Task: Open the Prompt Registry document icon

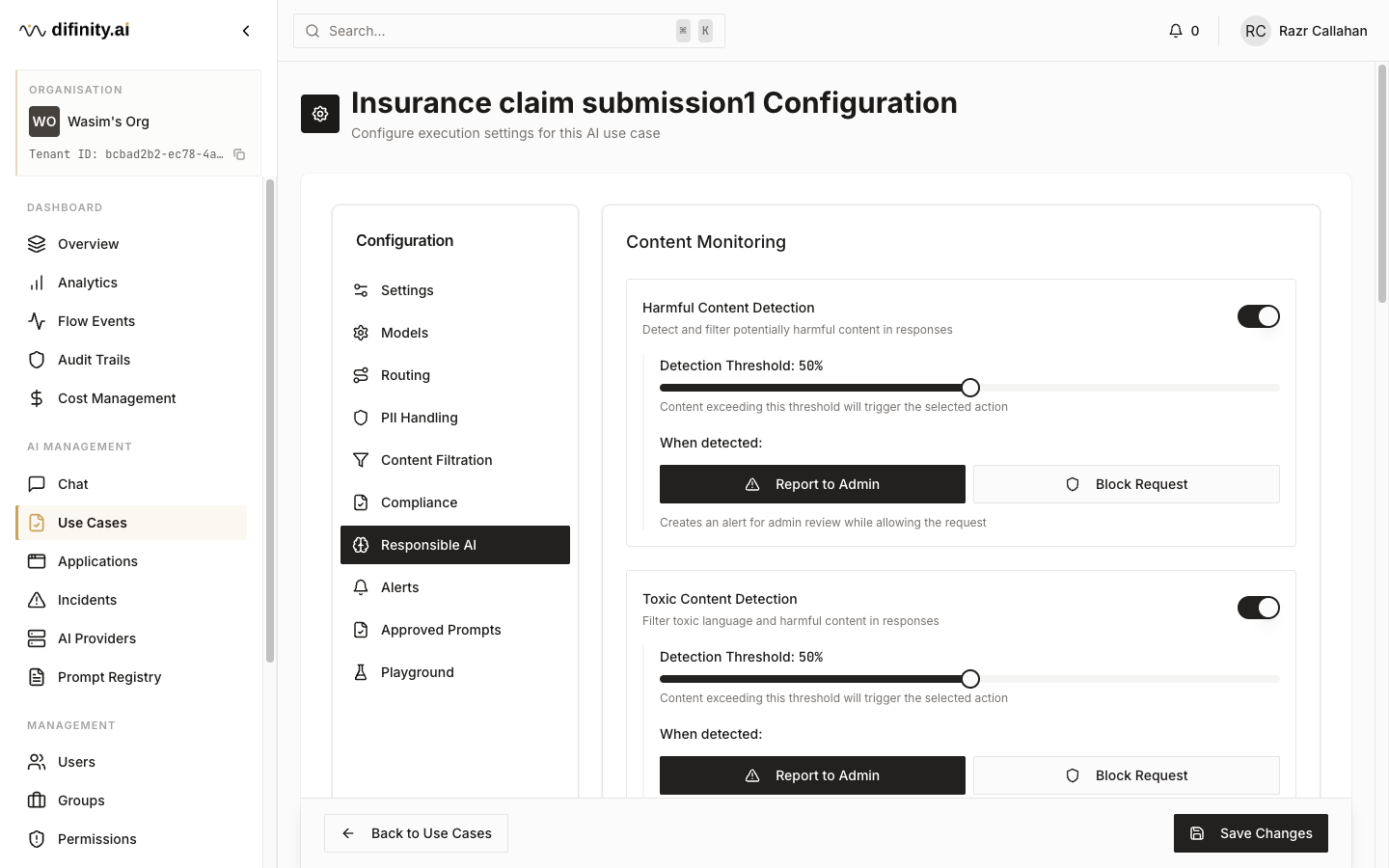Action: click(x=37, y=677)
